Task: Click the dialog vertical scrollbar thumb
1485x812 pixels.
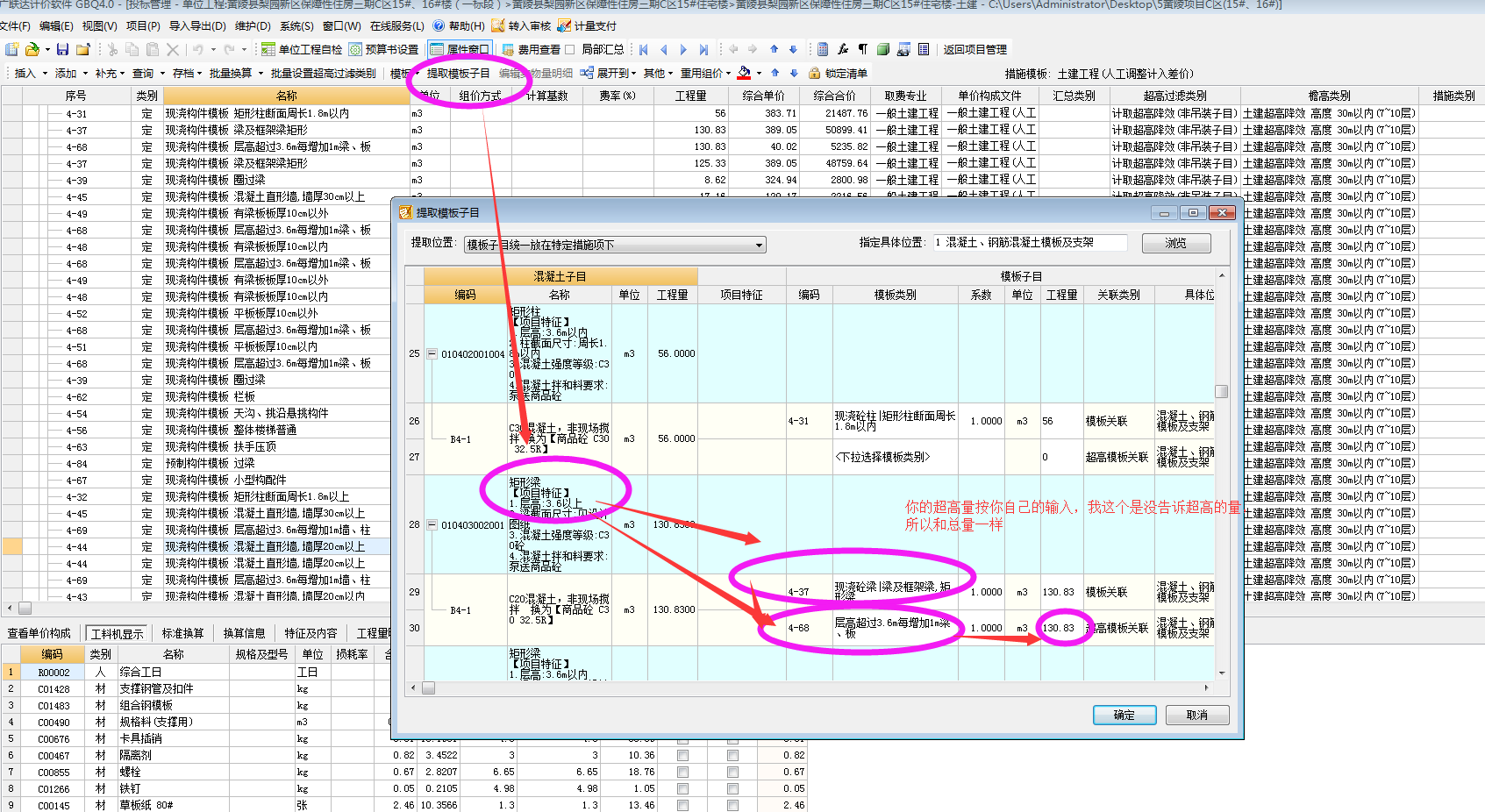Action: point(1221,391)
